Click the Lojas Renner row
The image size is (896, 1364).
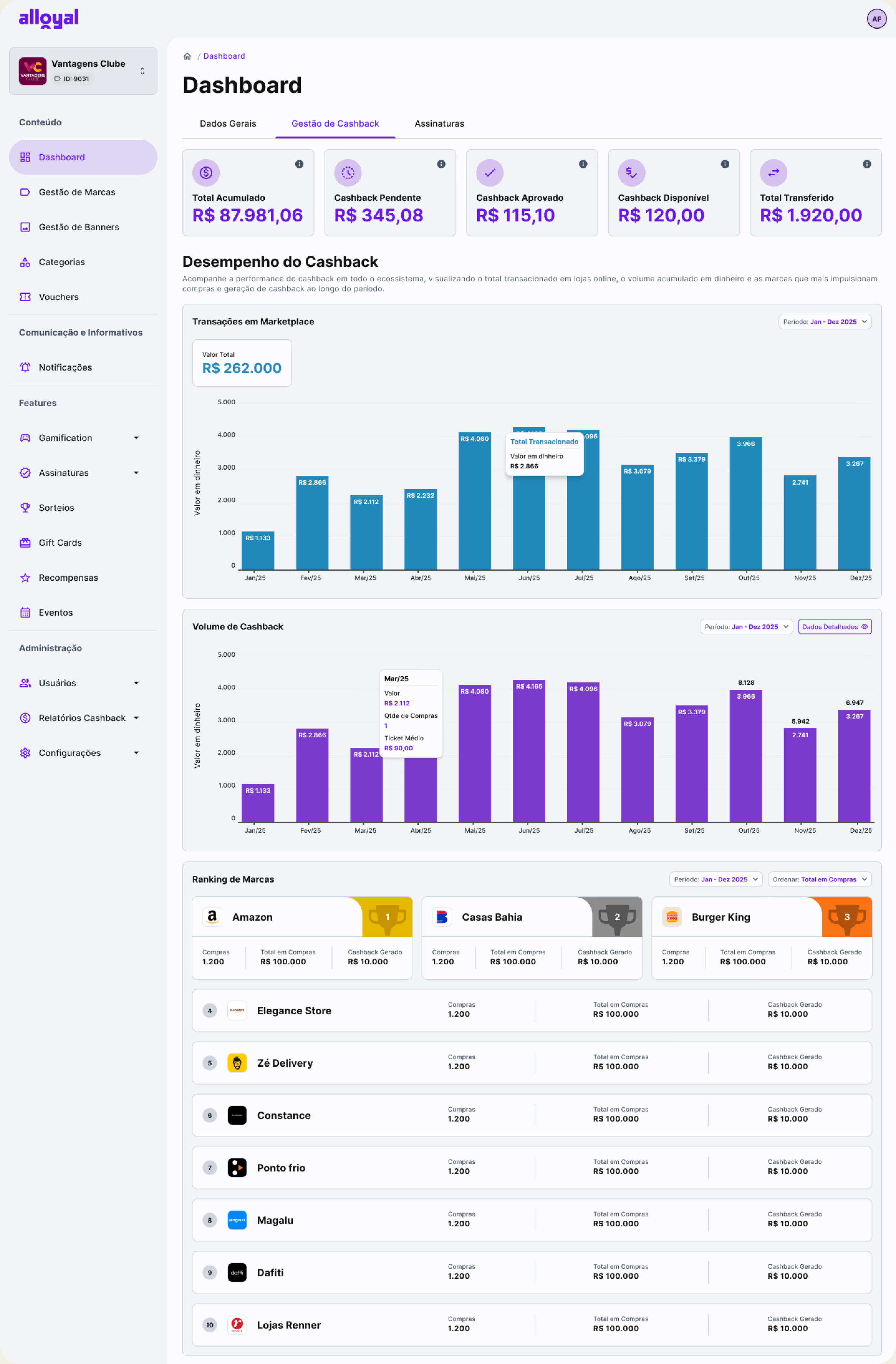[x=532, y=1325]
